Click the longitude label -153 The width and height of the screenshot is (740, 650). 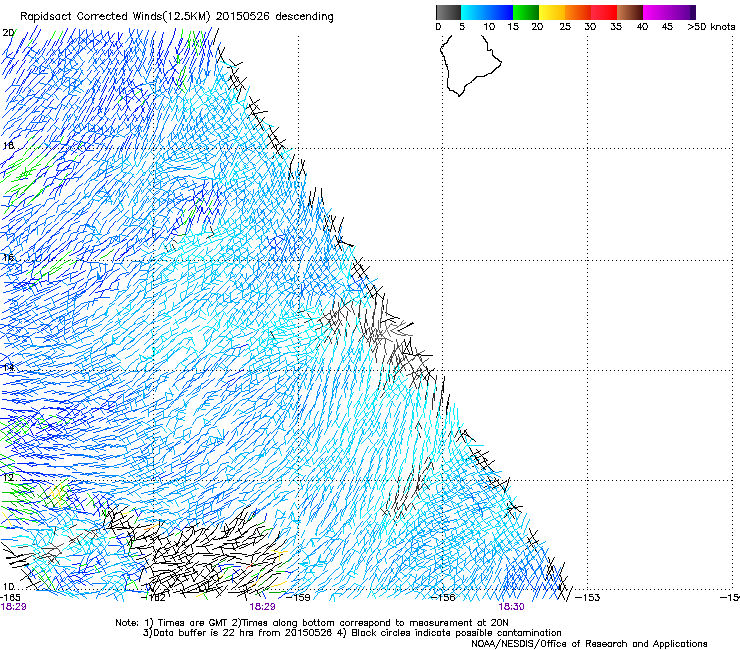(x=588, y=598)
